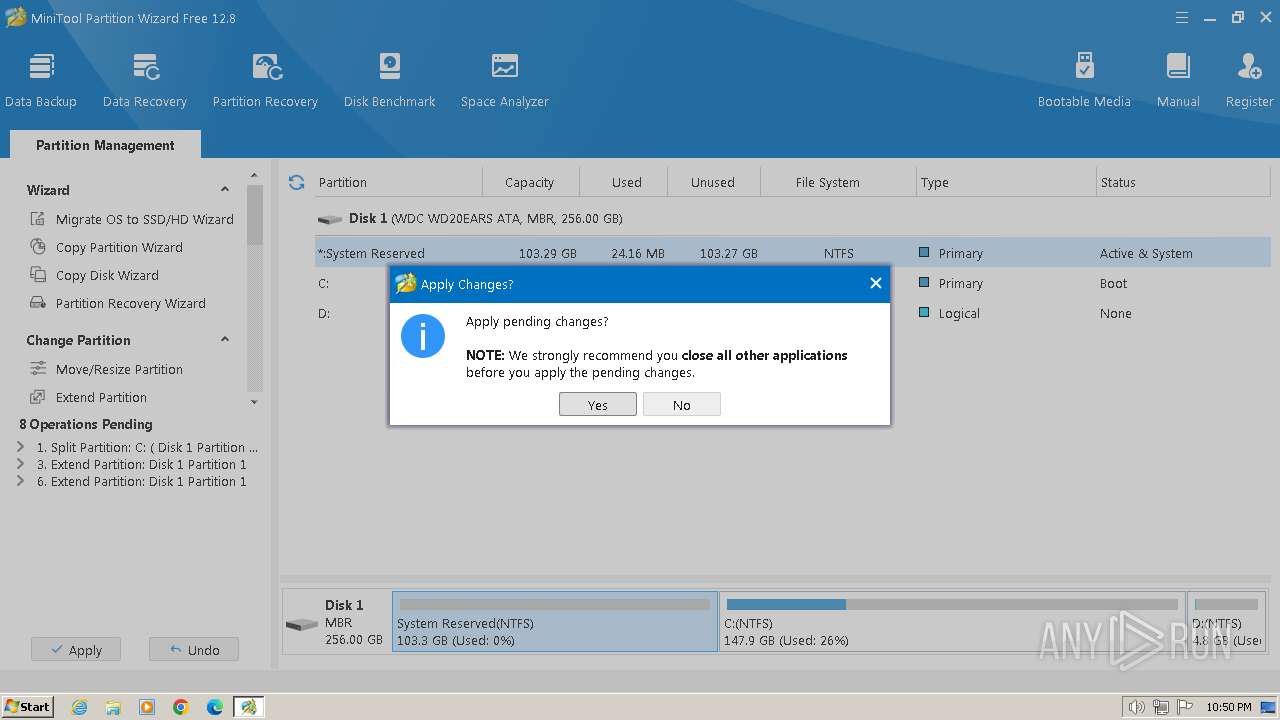Collapse the Wizard section

[225, 189]
